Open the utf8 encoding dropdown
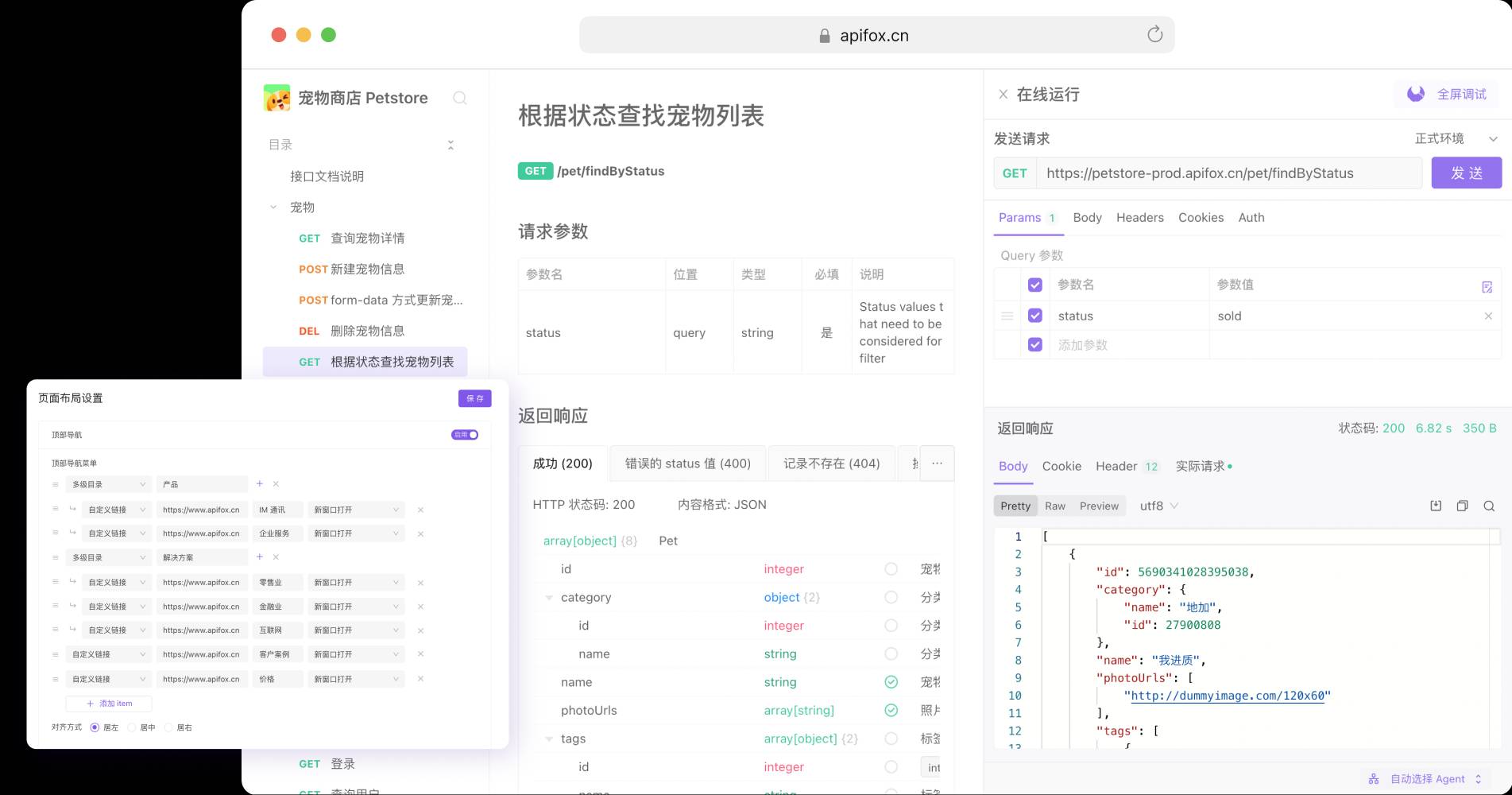This screenshot has width=1512, height=795. click(1158, 506)
